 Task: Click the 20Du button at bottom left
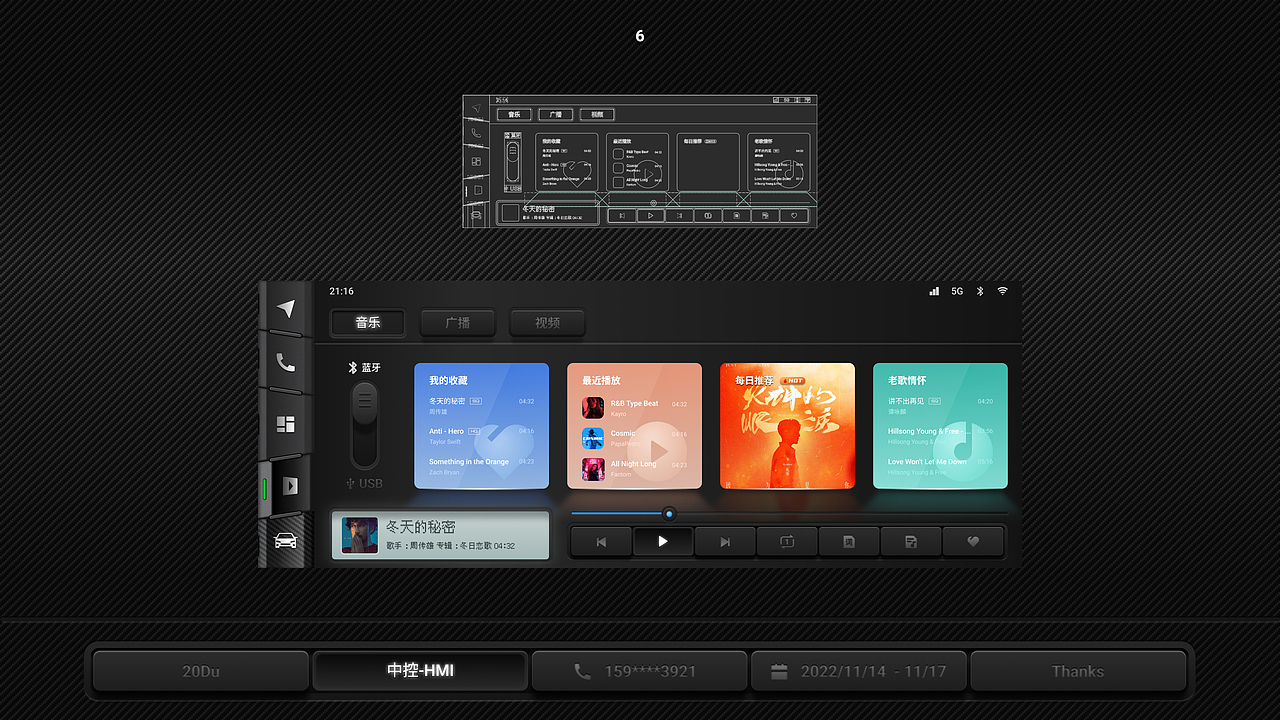(200, 671)
